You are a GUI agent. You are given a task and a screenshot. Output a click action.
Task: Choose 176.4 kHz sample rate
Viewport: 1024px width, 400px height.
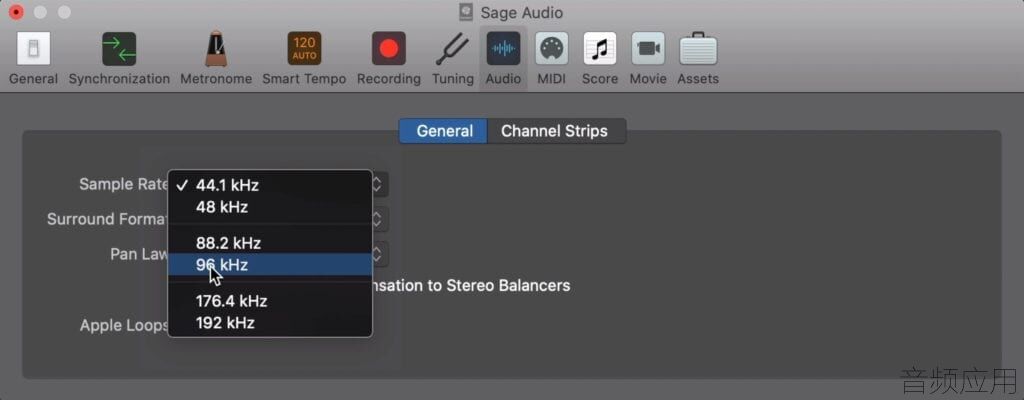pyautogui.click(x=270, y=301)
